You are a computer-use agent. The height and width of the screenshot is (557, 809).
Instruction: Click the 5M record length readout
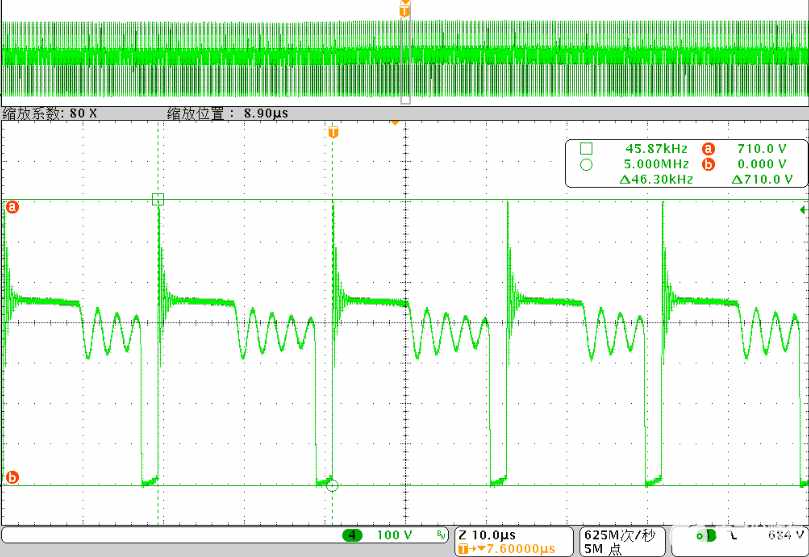[603, 549]
